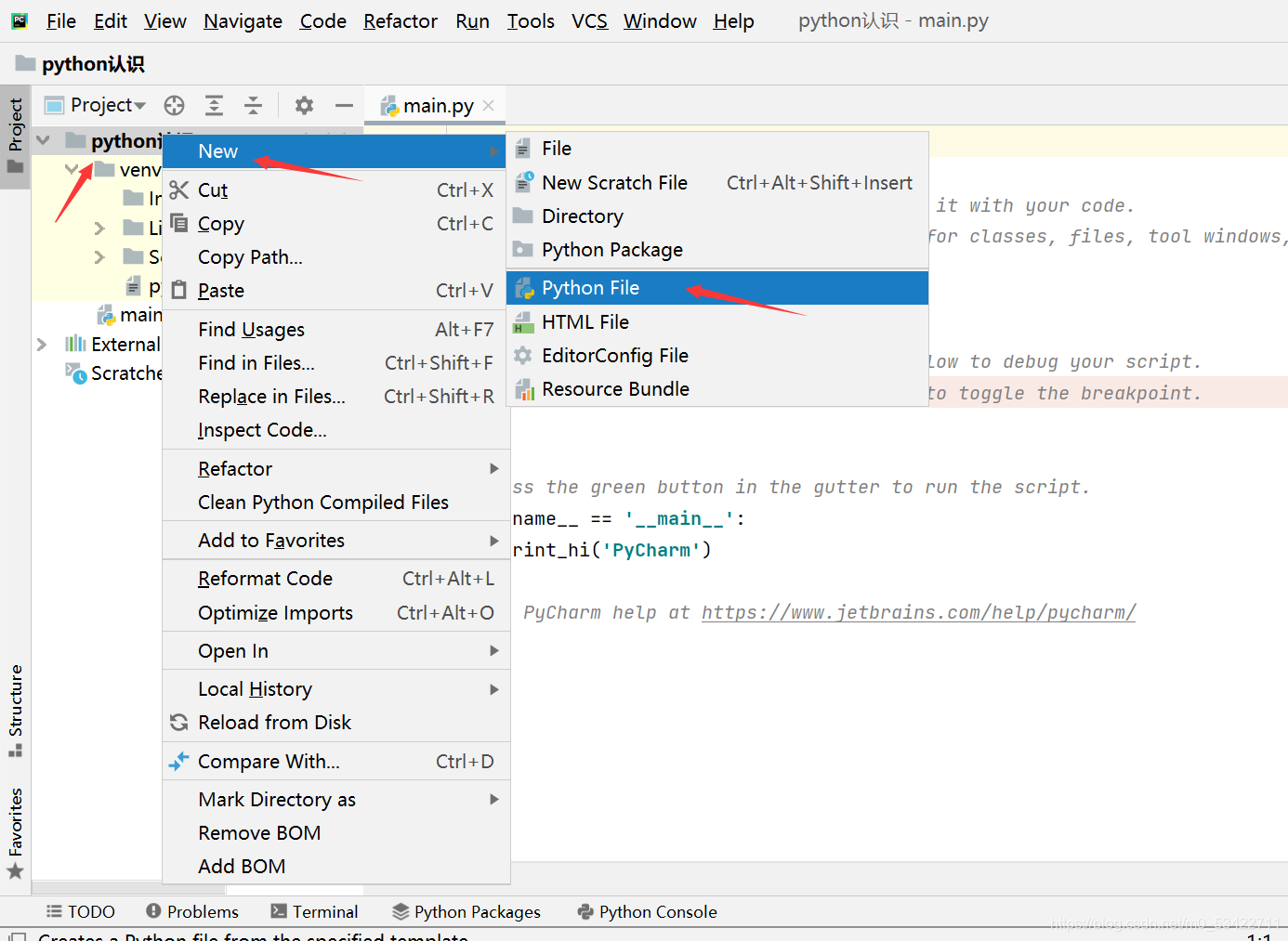Screen dimensions: 1288x941
Task: Open the File menu
Action: [61, 20]
